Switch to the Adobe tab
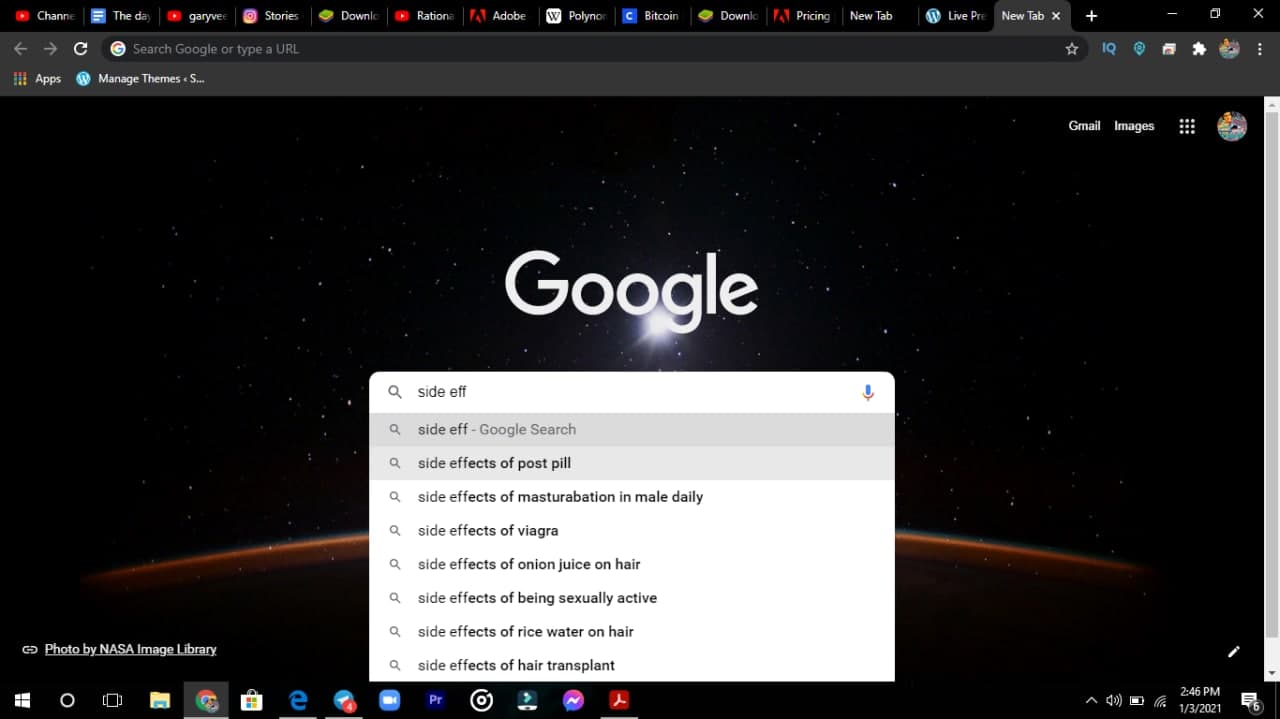 pyautogui.click(x=499, y=16)
